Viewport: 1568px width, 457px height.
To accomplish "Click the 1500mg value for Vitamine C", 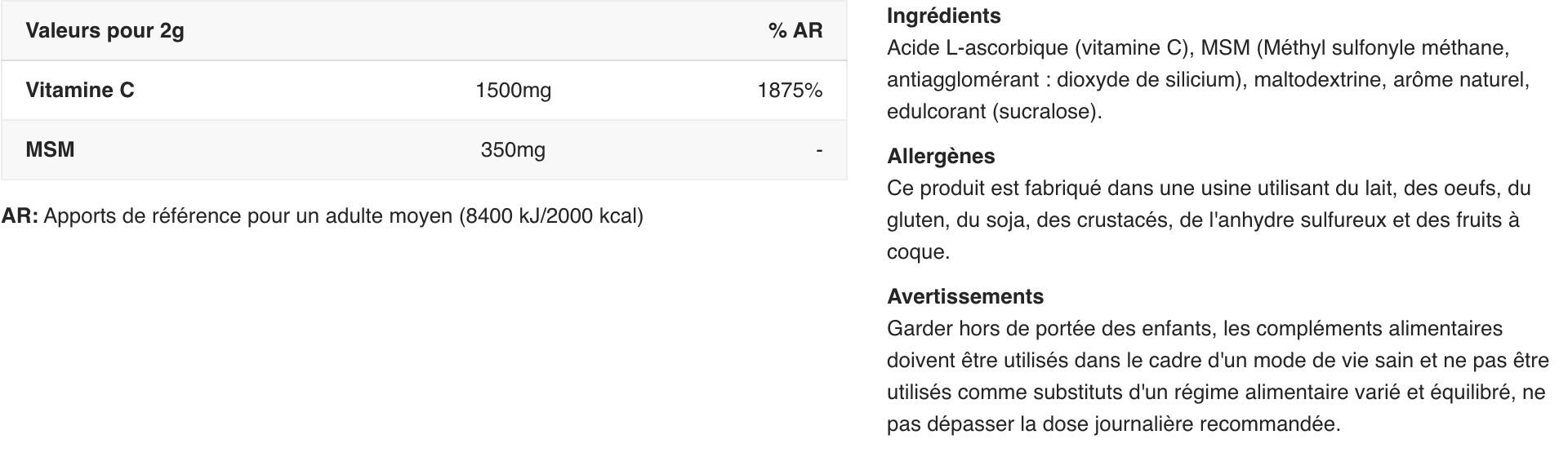I will (513, 90).
